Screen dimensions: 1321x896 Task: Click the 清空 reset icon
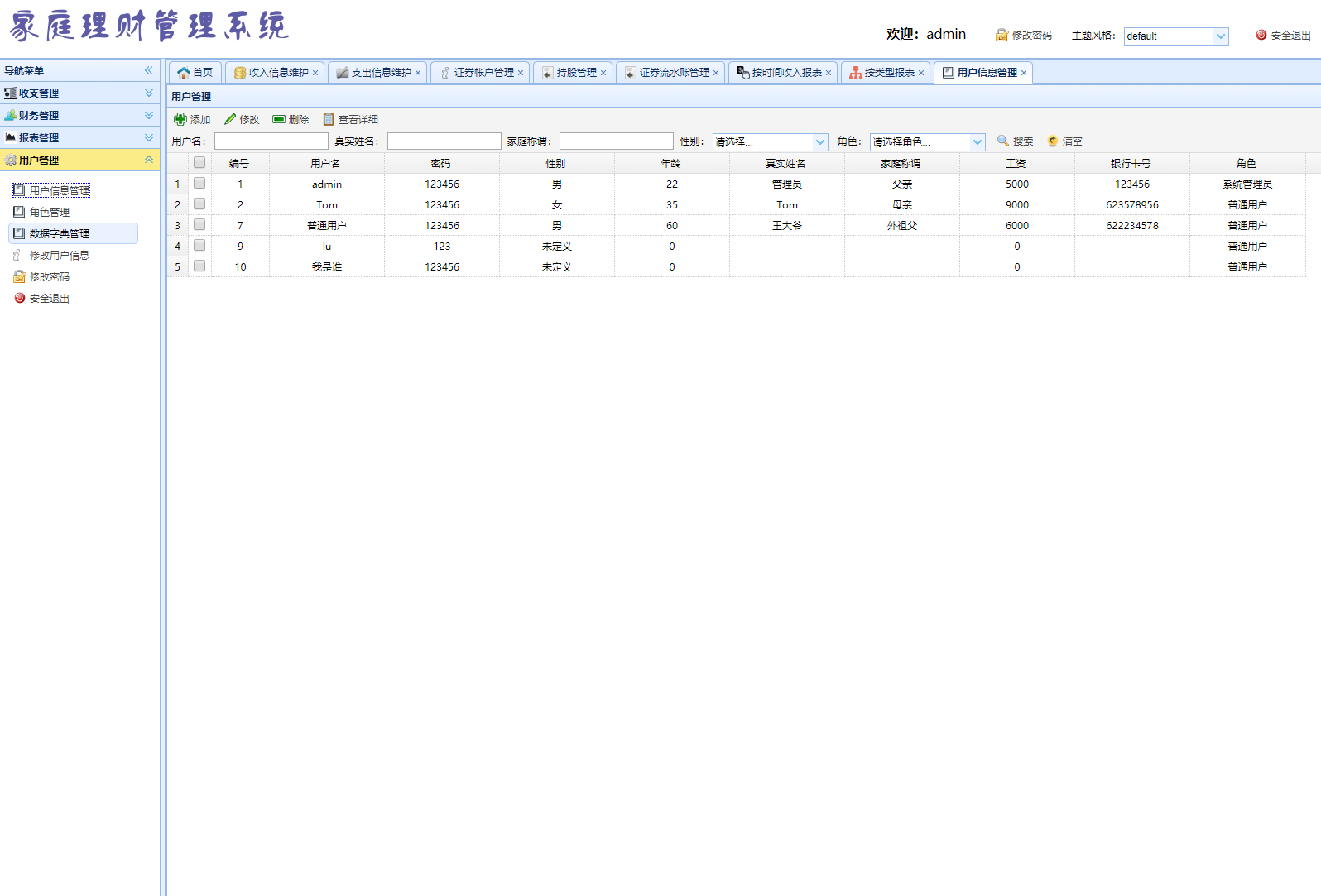tap(1053, 141)
